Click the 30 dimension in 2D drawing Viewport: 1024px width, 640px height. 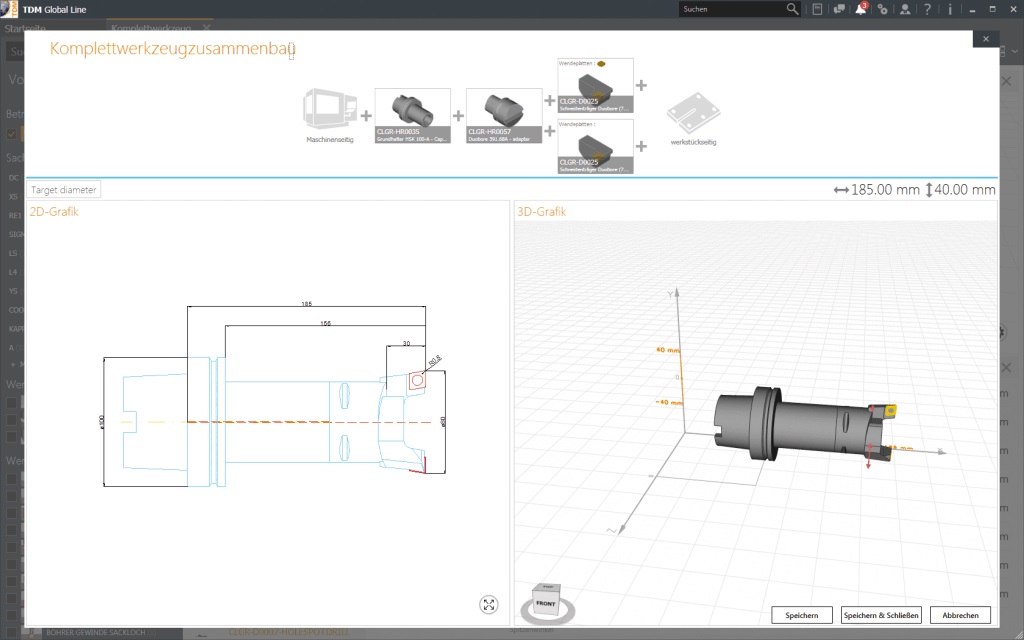(406, 344)
